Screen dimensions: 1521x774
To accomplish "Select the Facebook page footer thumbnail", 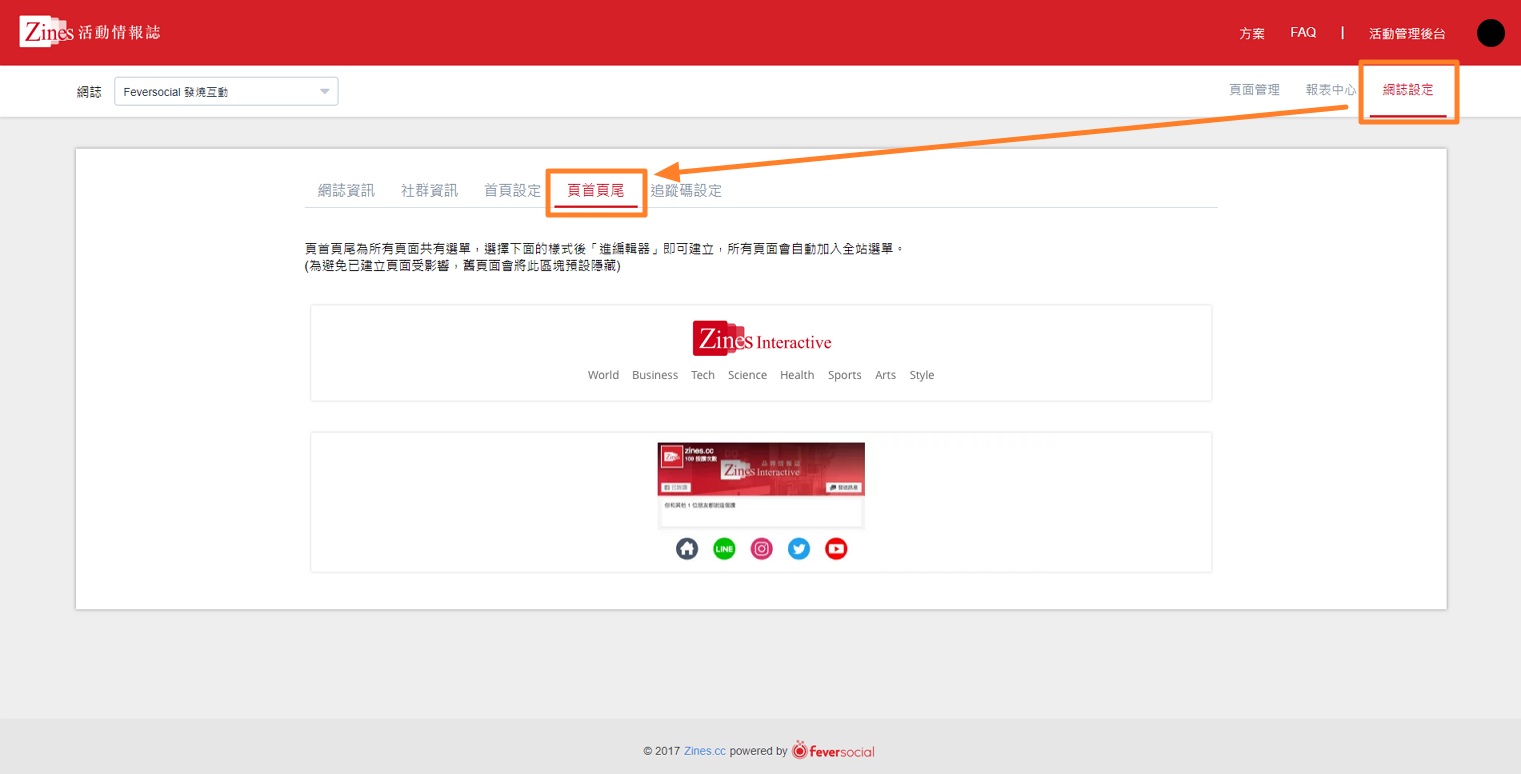I will tap(761, 484).
